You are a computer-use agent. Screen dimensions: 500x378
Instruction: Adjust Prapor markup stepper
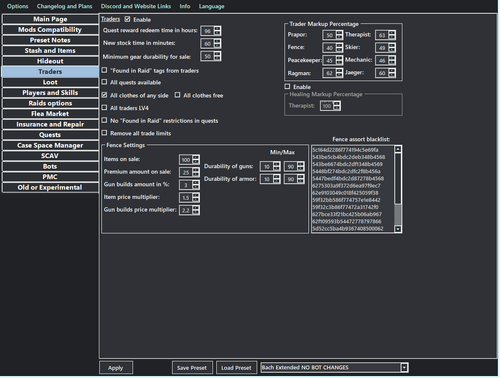tap(339, 35)
